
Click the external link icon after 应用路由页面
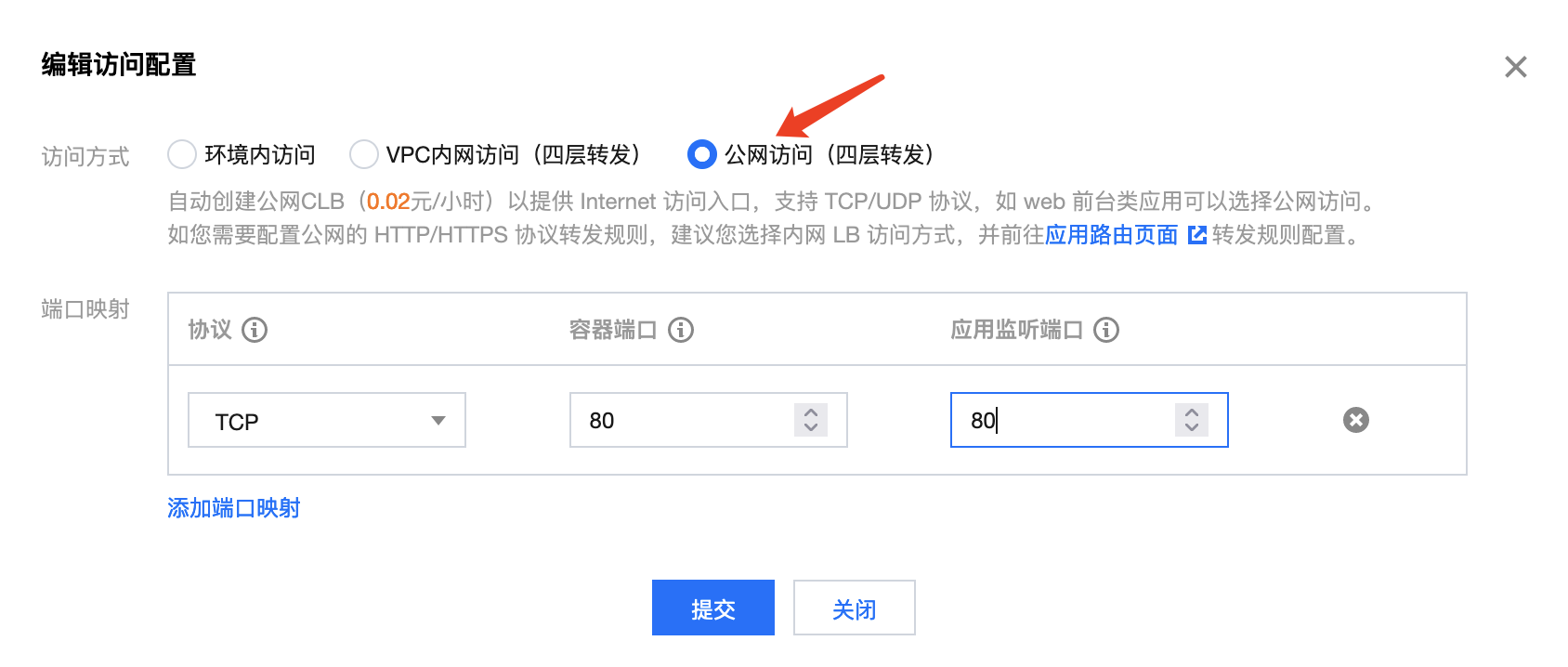point(1197,235)
